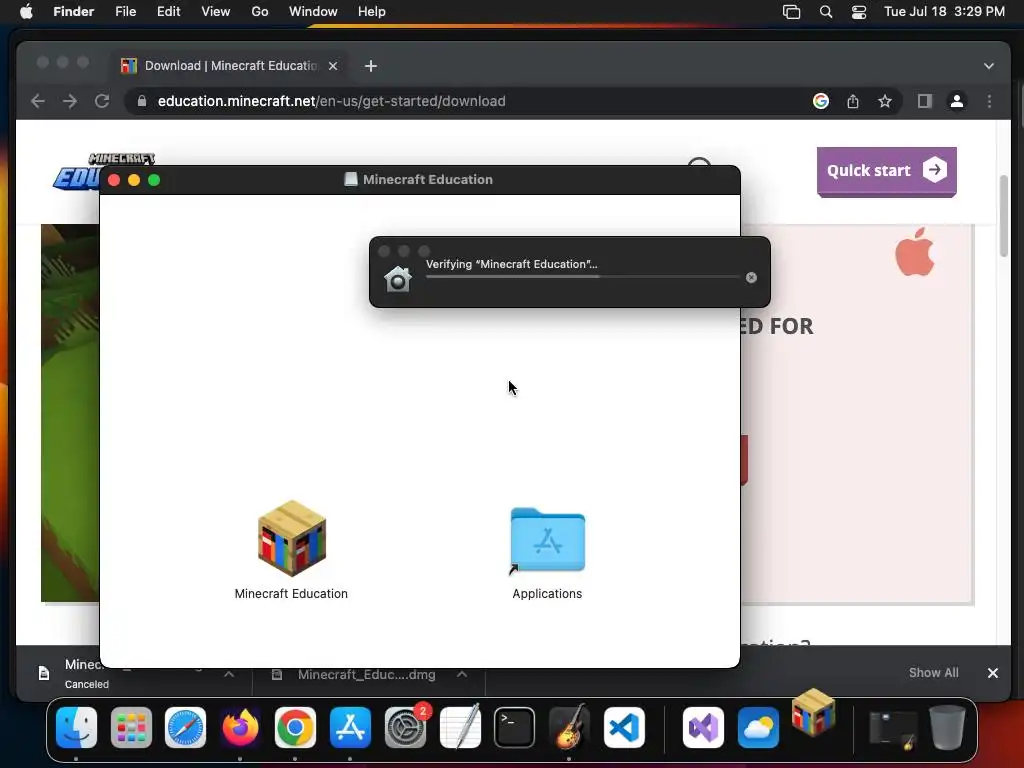Screen dimensions: 1024x768
Task: Bookmark this page with the star icon
Action: click(885, 101)
